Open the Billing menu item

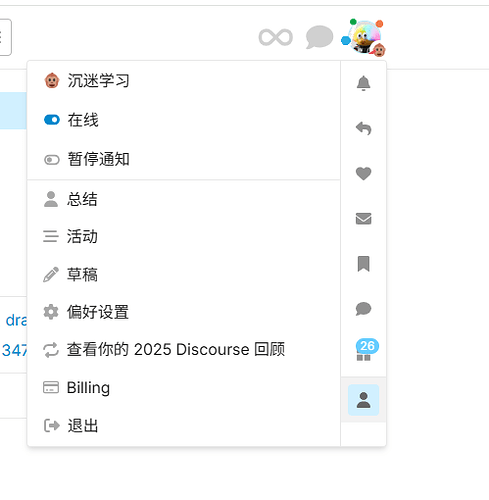tap(184, 388)
